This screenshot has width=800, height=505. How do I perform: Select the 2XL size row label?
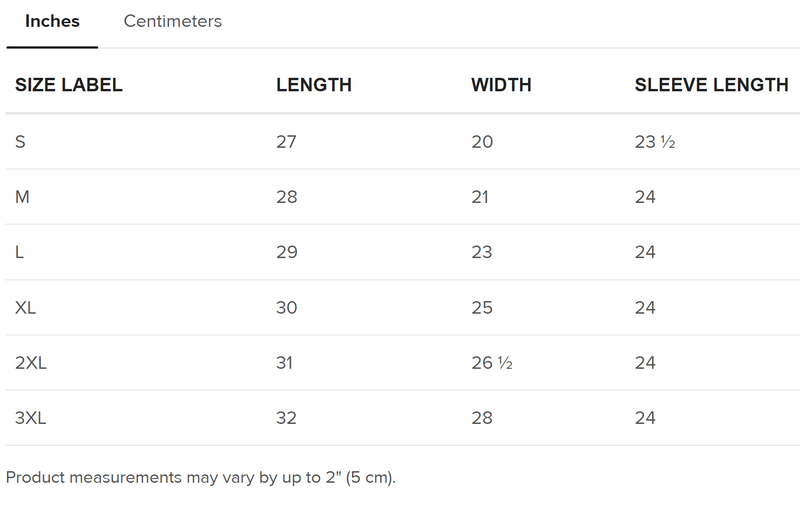[x=32, y=363]
